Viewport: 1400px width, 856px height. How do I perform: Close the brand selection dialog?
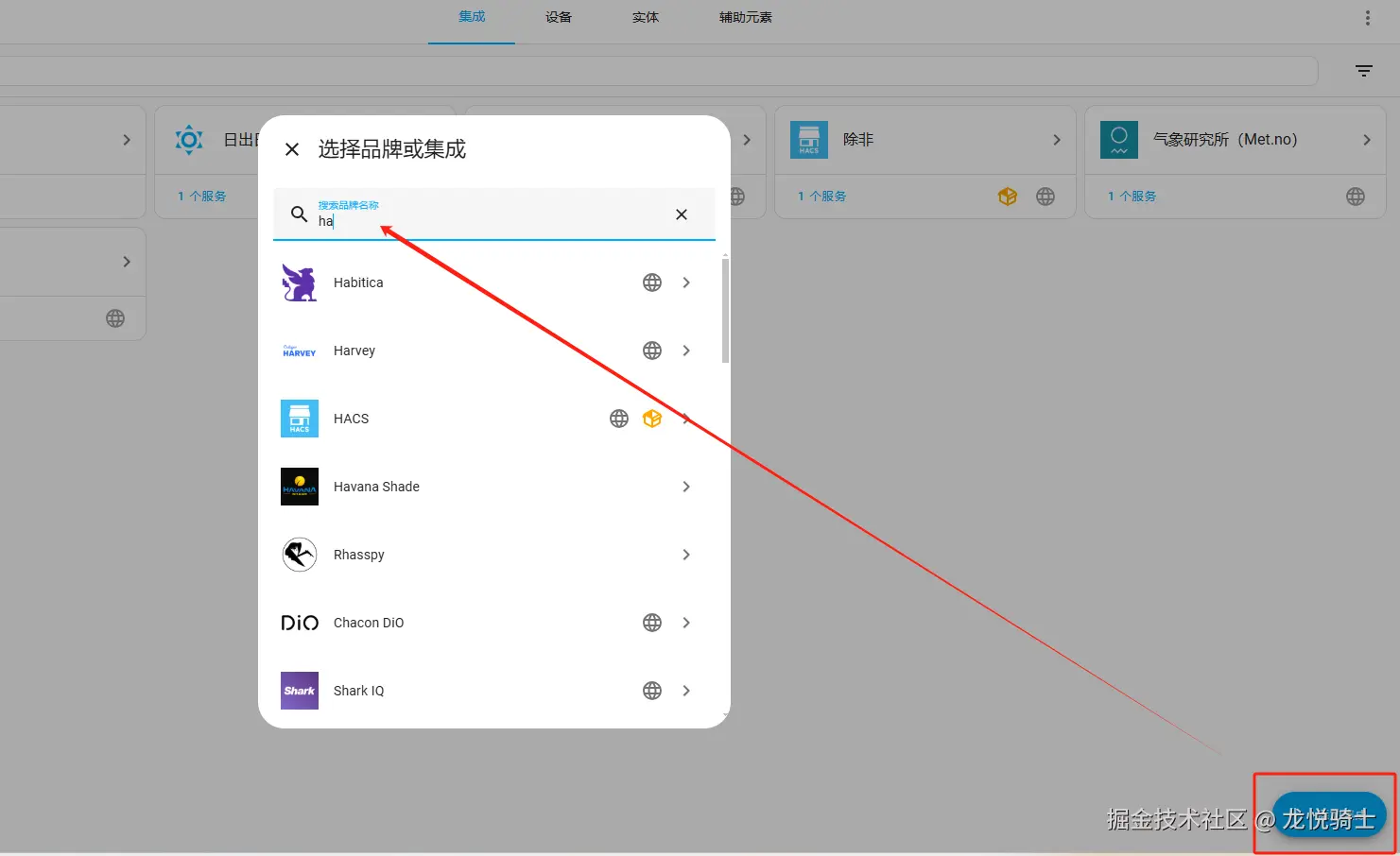(292, 149)
